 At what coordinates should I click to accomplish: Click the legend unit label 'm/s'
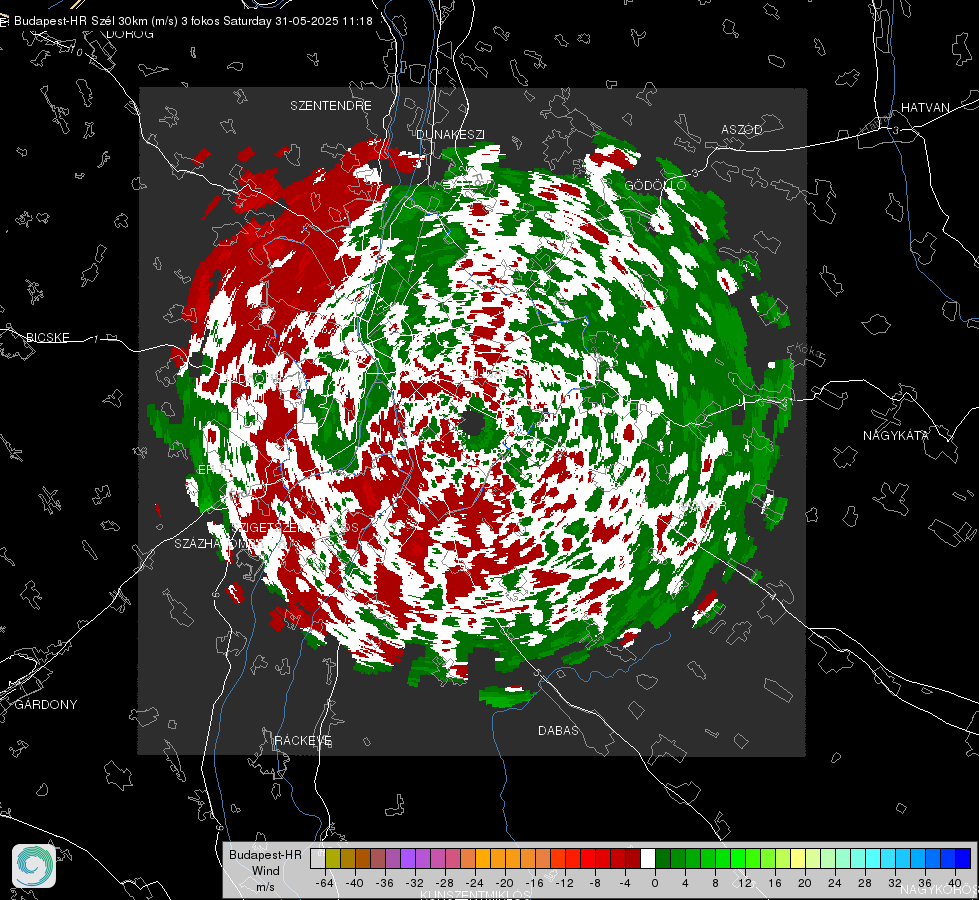265,887
